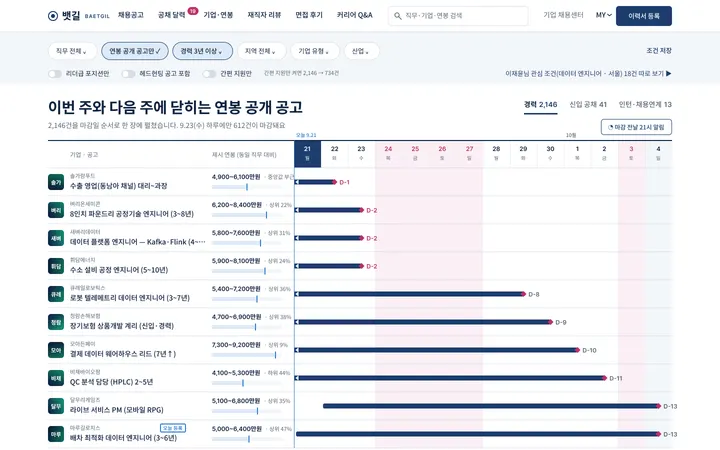Viewport: 720px width, 450px height.
Task: Open 로봇 텔레메트리 데이터 엔지니어 posting
Action: (130, 298)
